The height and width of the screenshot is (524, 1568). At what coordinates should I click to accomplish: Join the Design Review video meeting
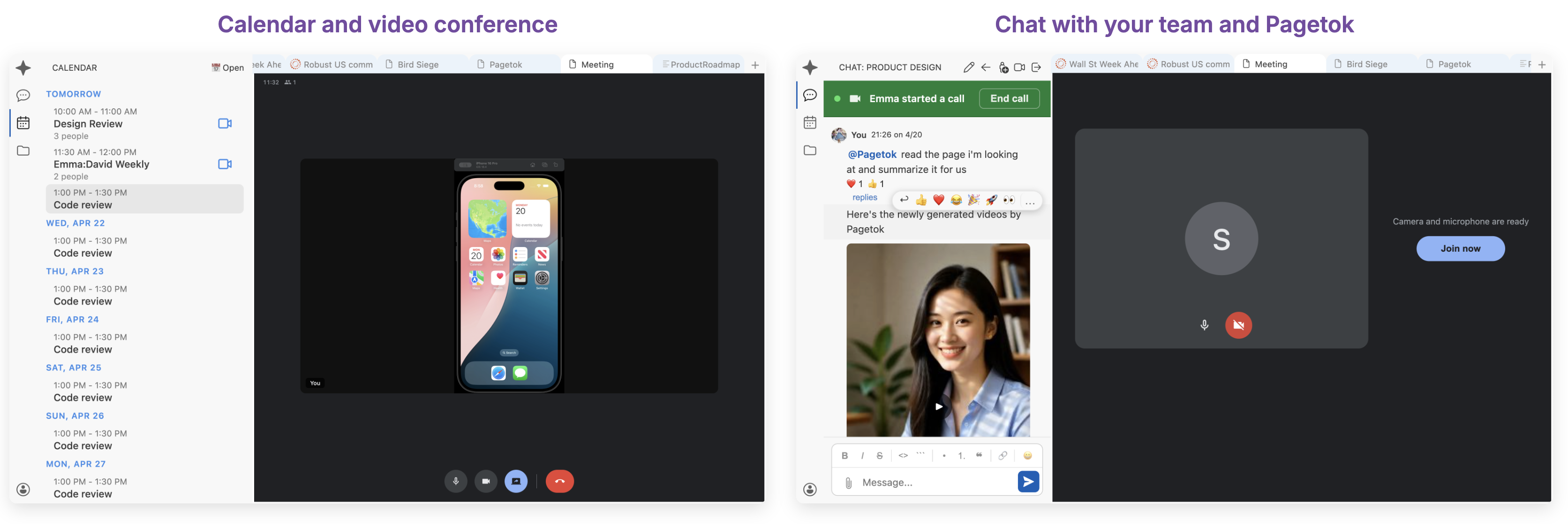(x=225, y=124)
